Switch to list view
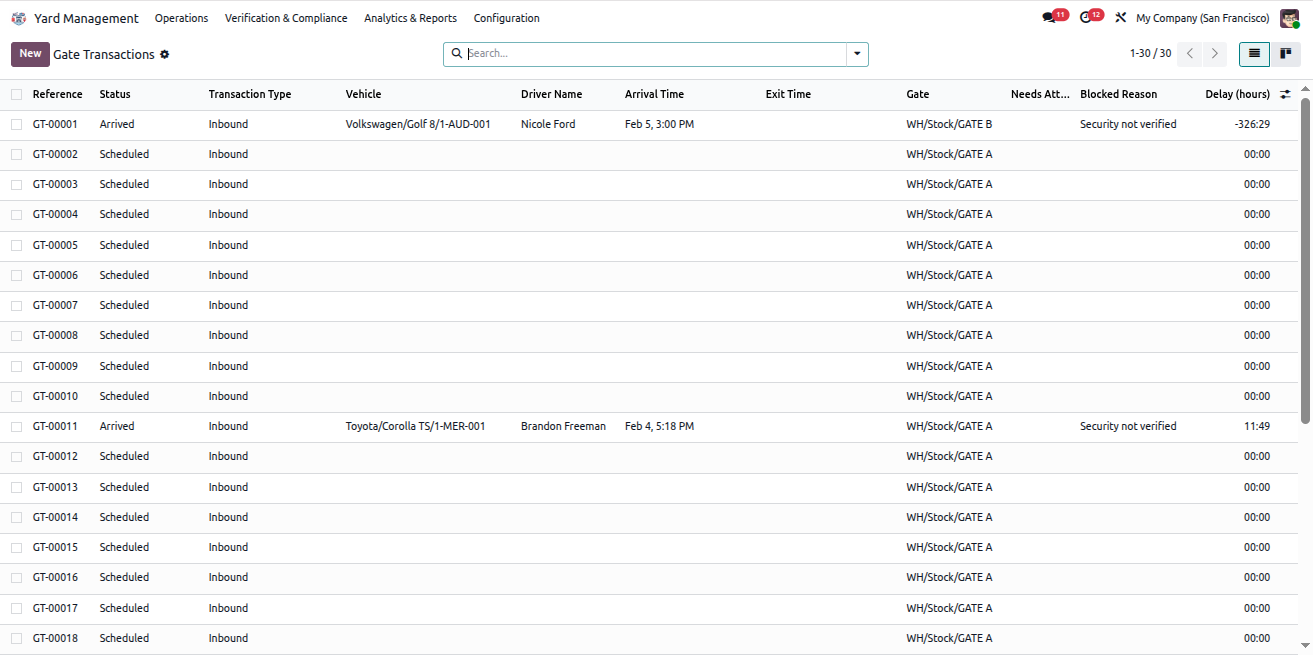Image resolution: width=1313 pixels, height=655 pixels. (x=1254, y=54)
